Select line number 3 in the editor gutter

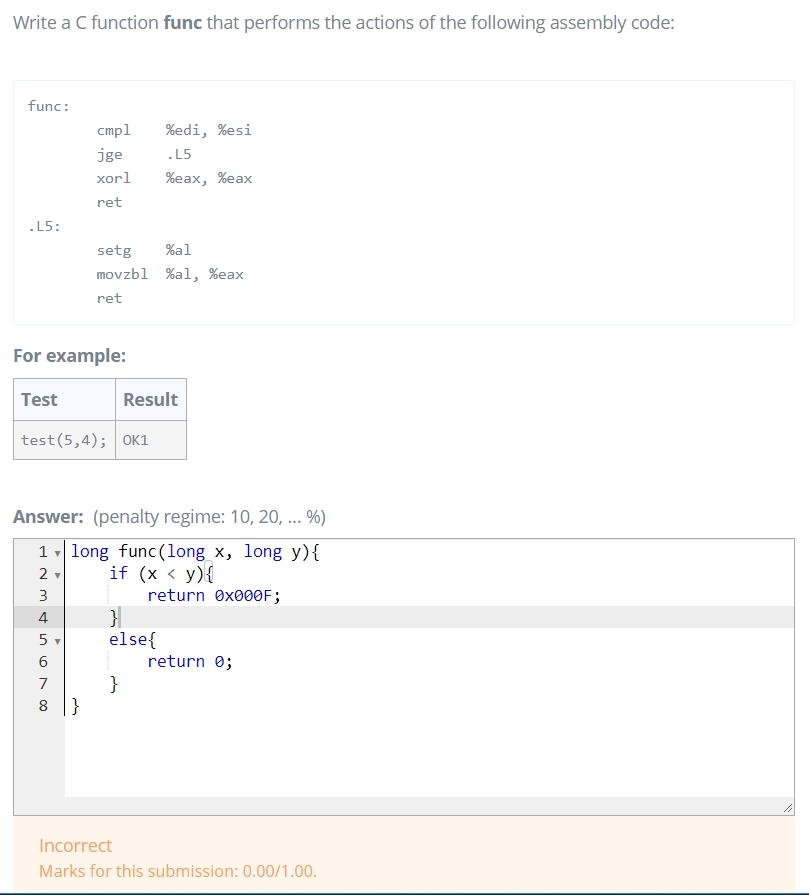coord(43,595)
